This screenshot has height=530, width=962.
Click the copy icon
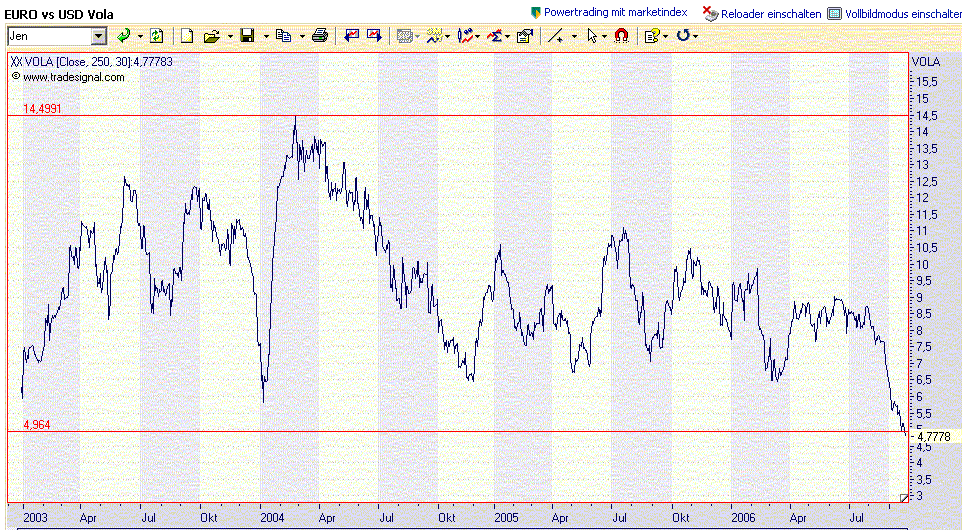pos(283,36)
